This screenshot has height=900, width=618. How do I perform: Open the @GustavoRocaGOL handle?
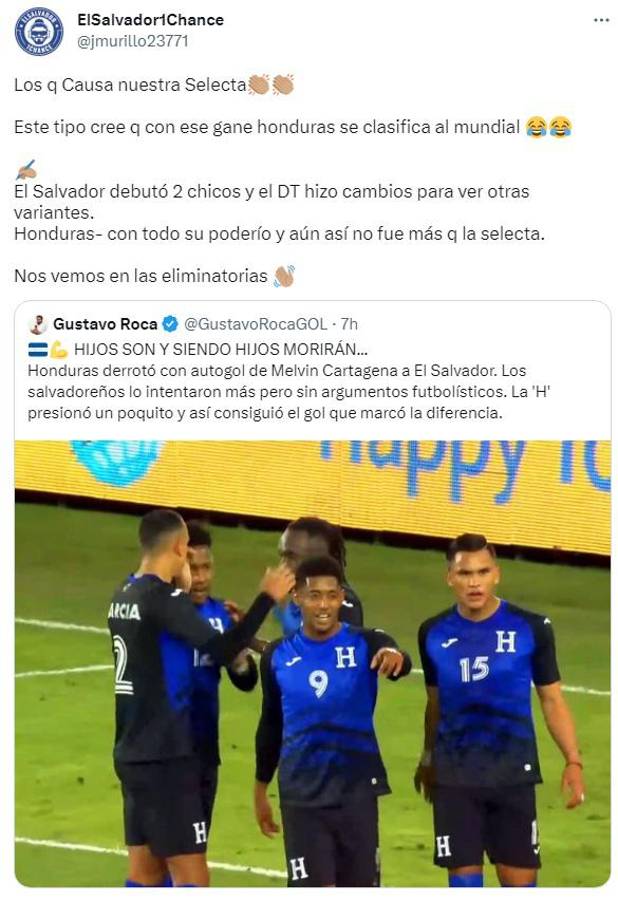[x=255, y=324]
